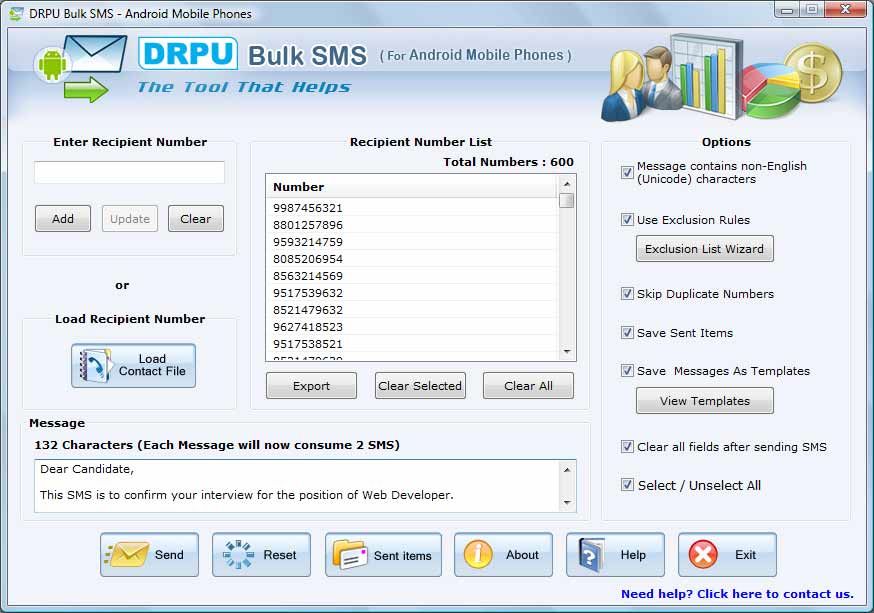Viewport: 874px width, 613px height.
Task: Click the disabled Update button
Action: [x=130, y=218]
